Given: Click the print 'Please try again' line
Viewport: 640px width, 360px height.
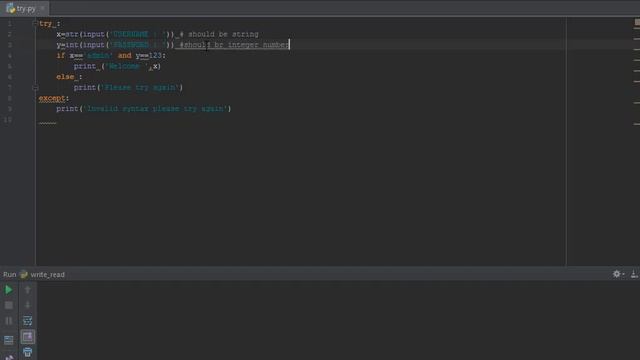Looking at the screenshot, I should pyautogui.click(x=128, y=87).
